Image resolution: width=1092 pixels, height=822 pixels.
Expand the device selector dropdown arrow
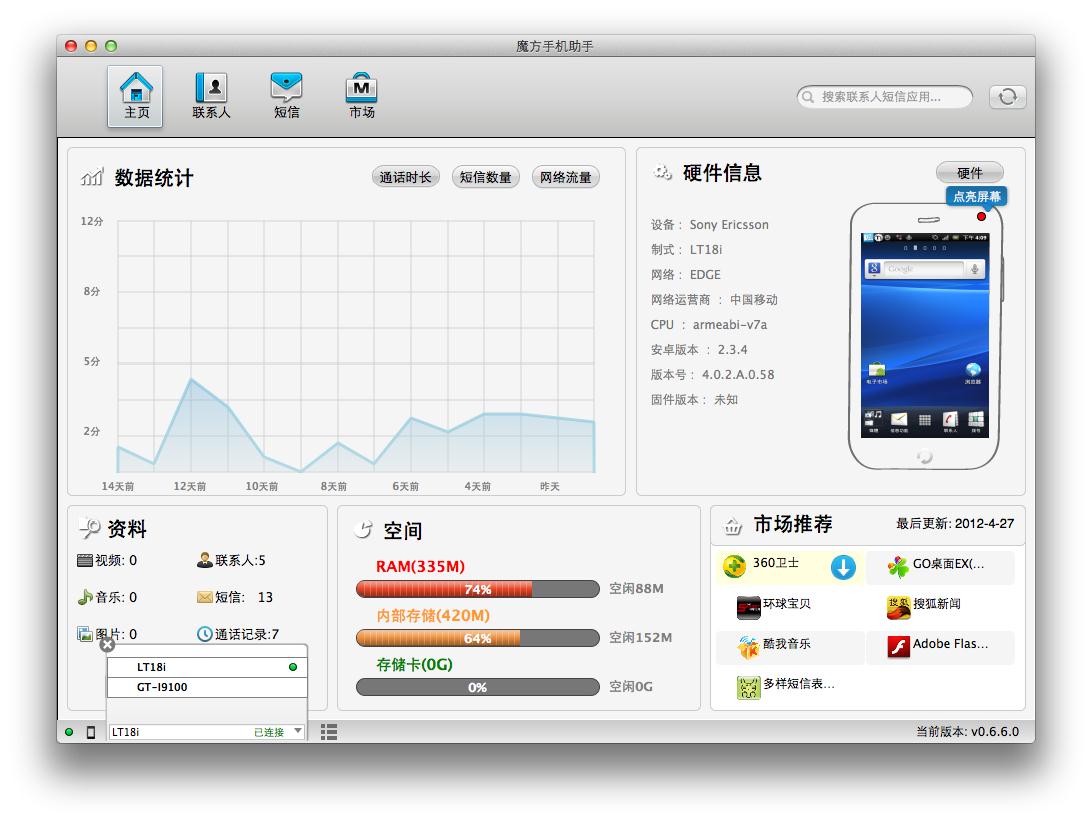(x=297, y=732)
